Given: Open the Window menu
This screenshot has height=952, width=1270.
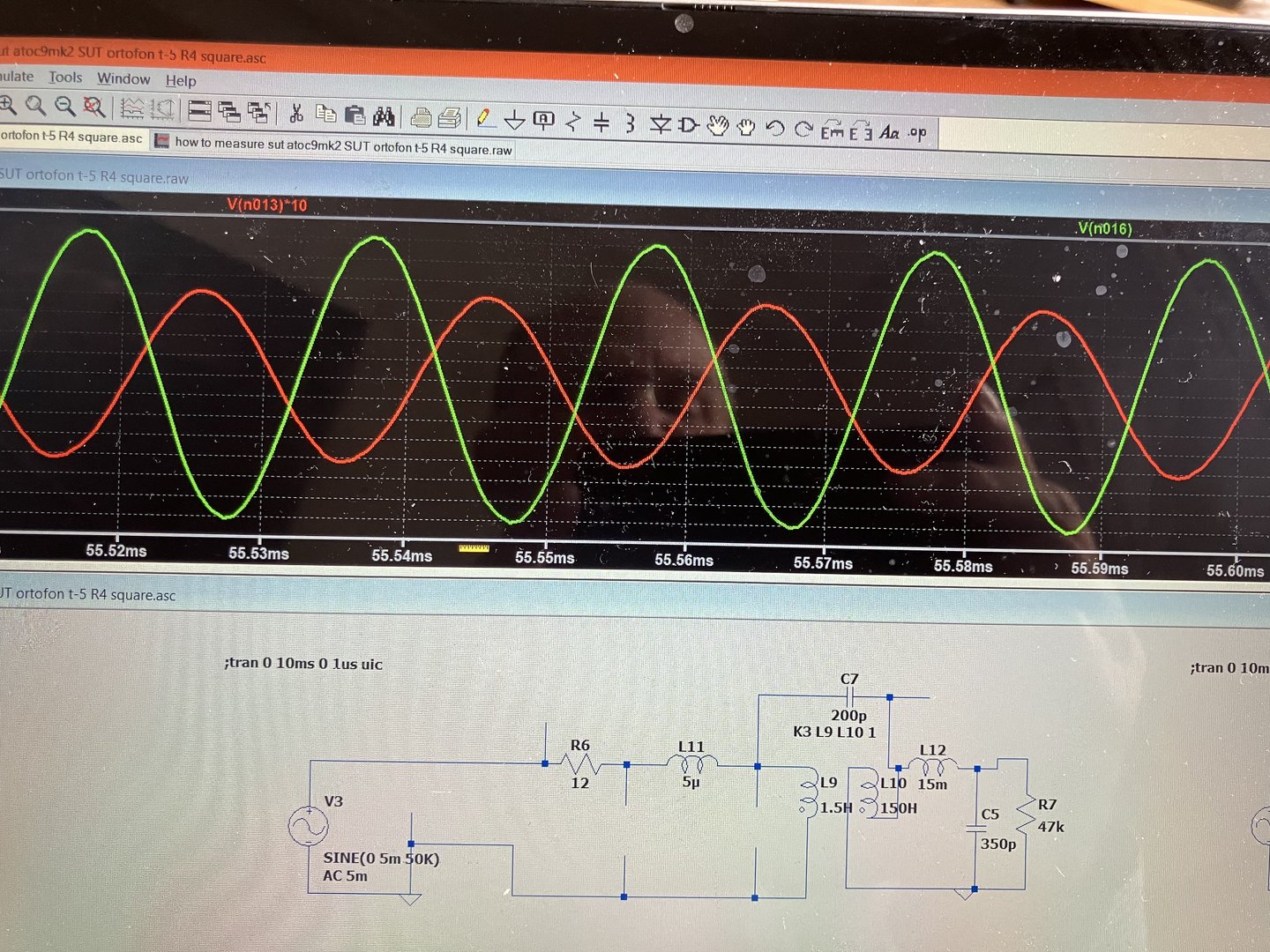Looking at the screenshot, I should pos(123,78).
